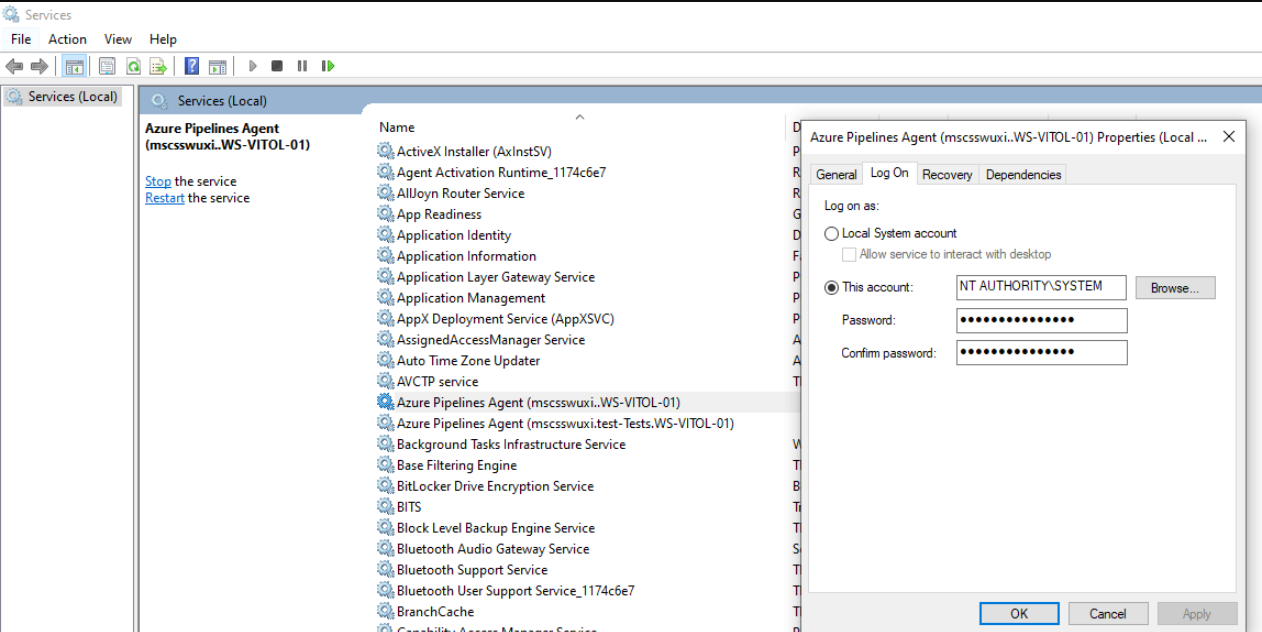This screenshot has height=632, width=1262.
Task: Click the Start Service play icon
Action: [x=253, y=66]
